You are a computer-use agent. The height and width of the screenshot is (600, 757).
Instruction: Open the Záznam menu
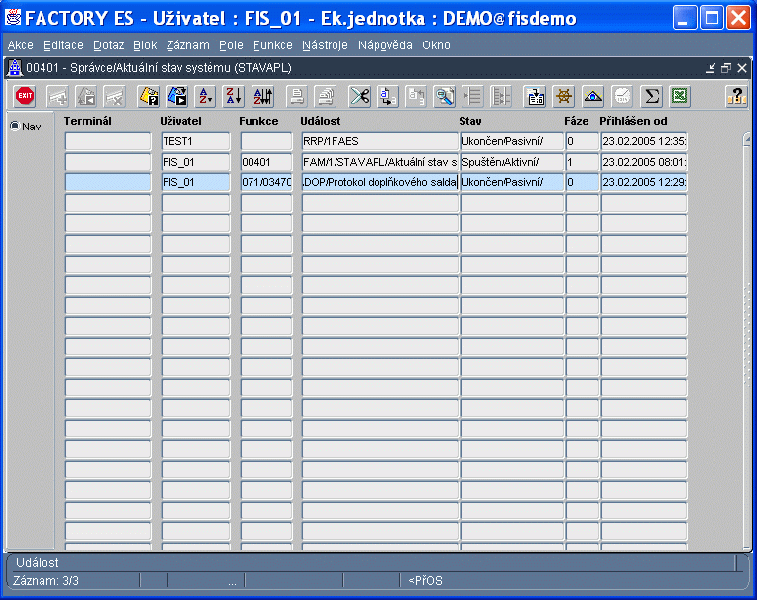(x=188, y=45)
